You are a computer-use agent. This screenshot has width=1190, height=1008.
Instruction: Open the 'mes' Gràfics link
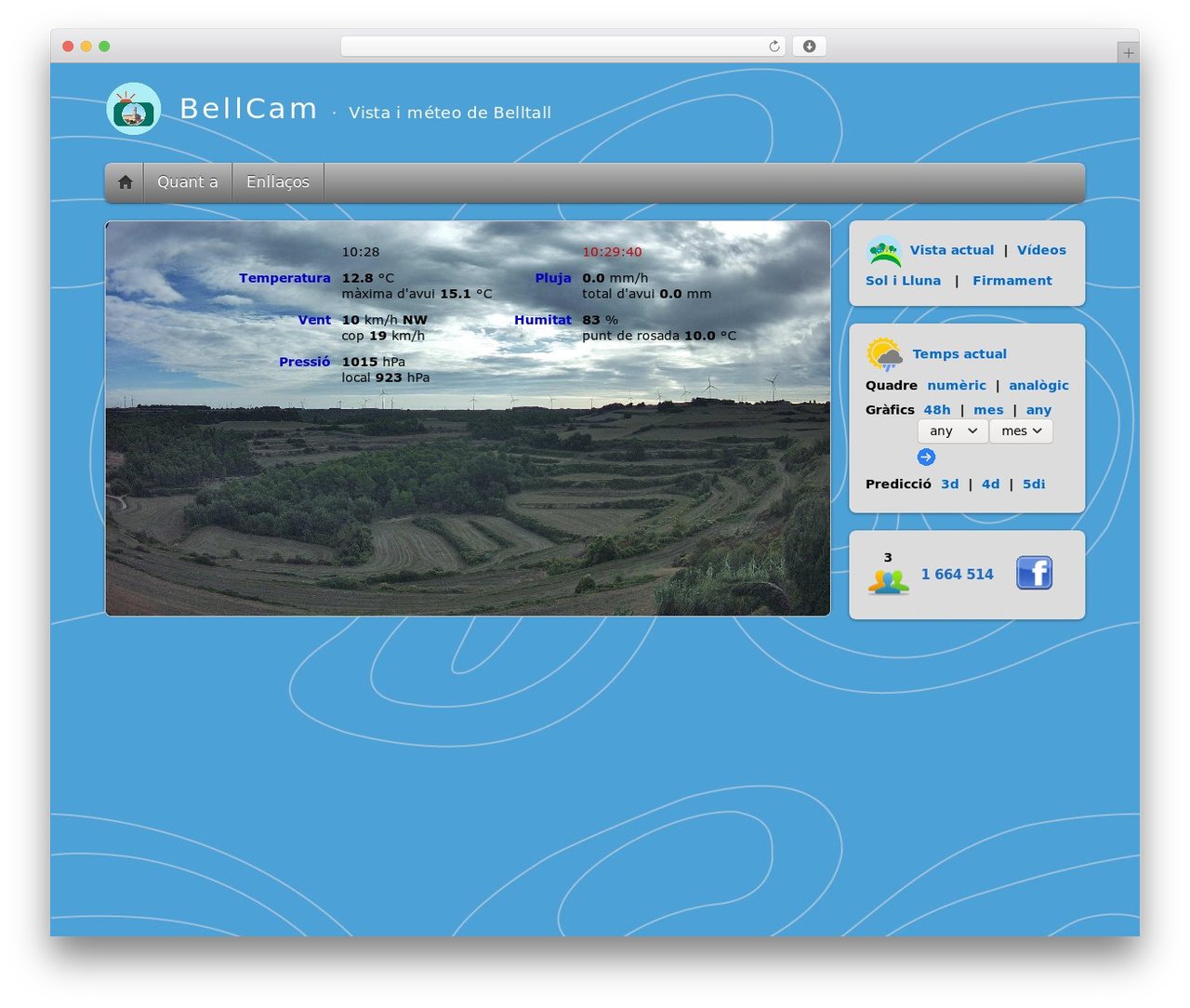(x=988, y=410)
